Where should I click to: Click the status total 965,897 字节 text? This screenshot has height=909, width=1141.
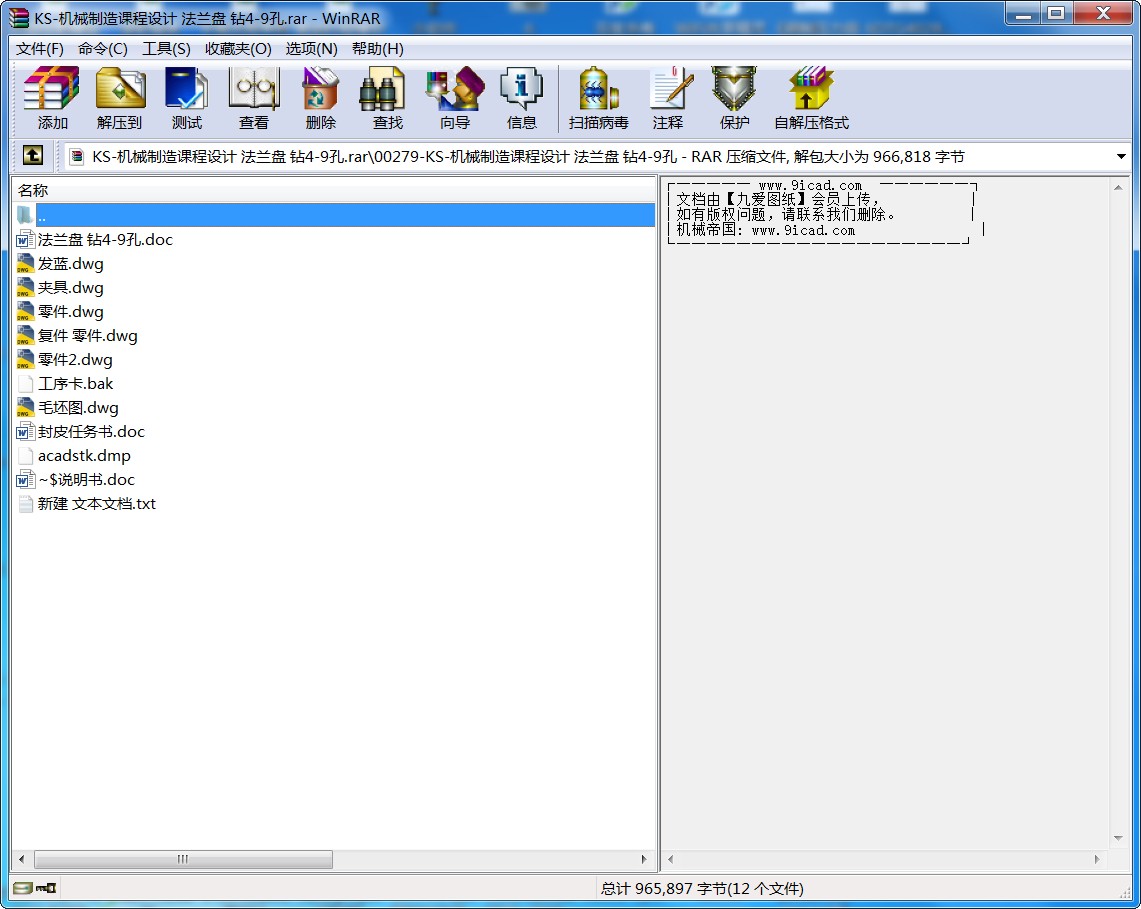point(702,889)
